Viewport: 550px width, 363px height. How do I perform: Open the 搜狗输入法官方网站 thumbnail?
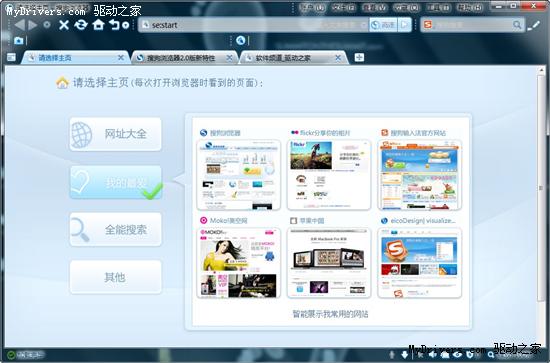[x=420, y=175]
